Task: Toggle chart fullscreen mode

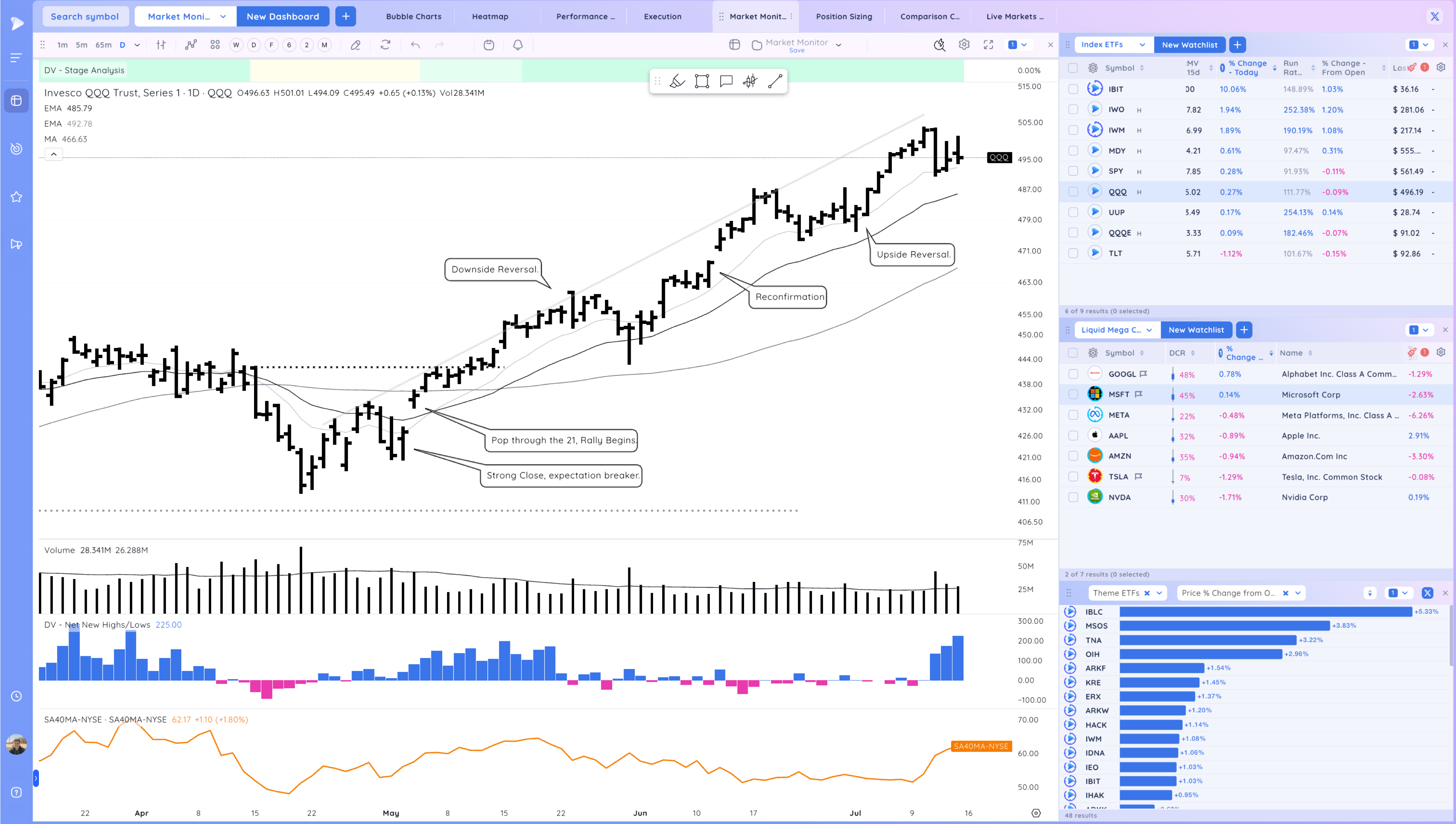Action: [x=988, y=45]
